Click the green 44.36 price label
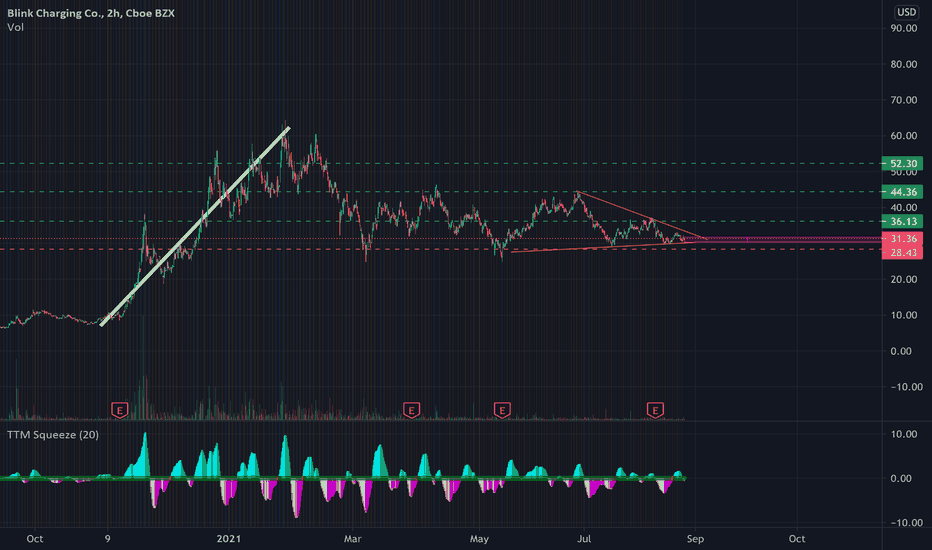 (902, 192)
